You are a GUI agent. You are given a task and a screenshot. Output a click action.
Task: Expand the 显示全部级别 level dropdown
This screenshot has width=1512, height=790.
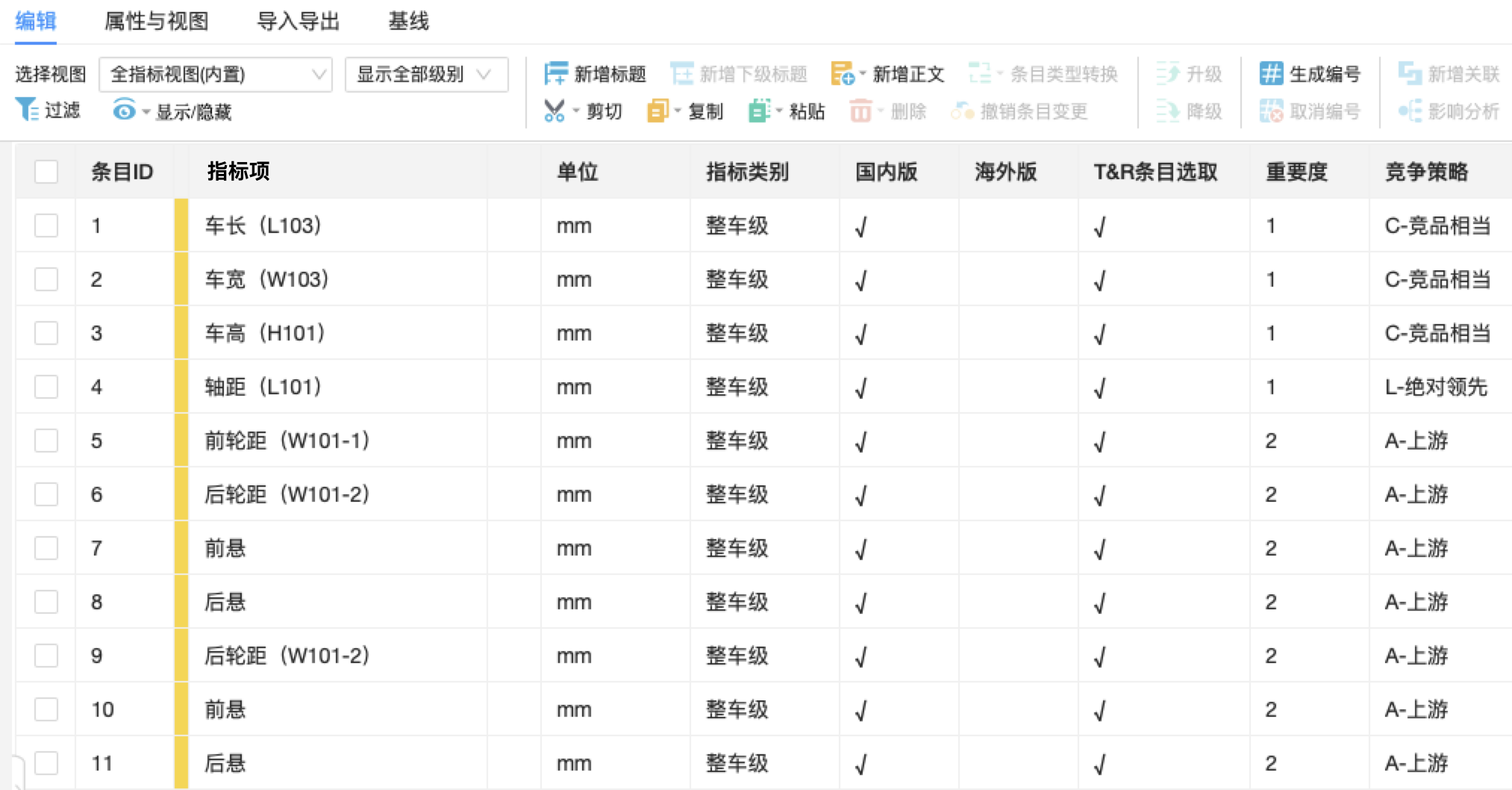click(x=426, y=75)
